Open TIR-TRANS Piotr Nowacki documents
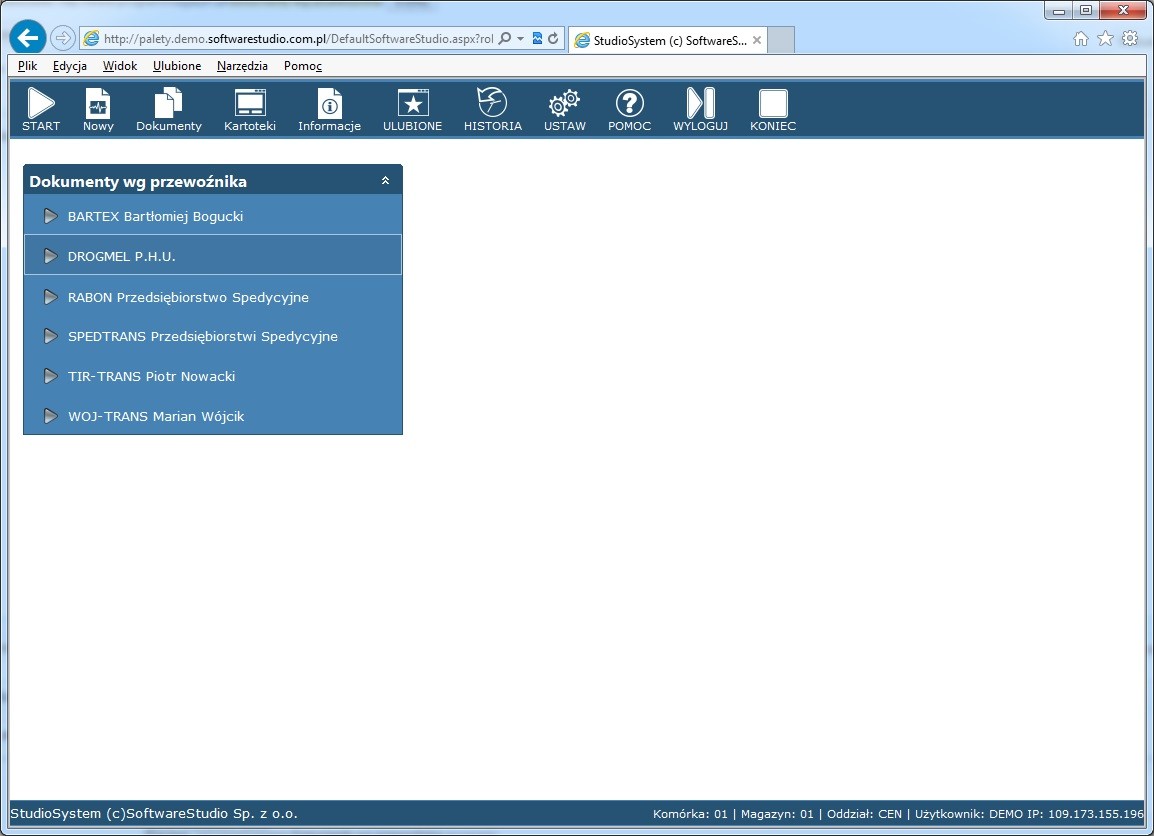Screen dimensions: 1154x836 tap(213, 375)
